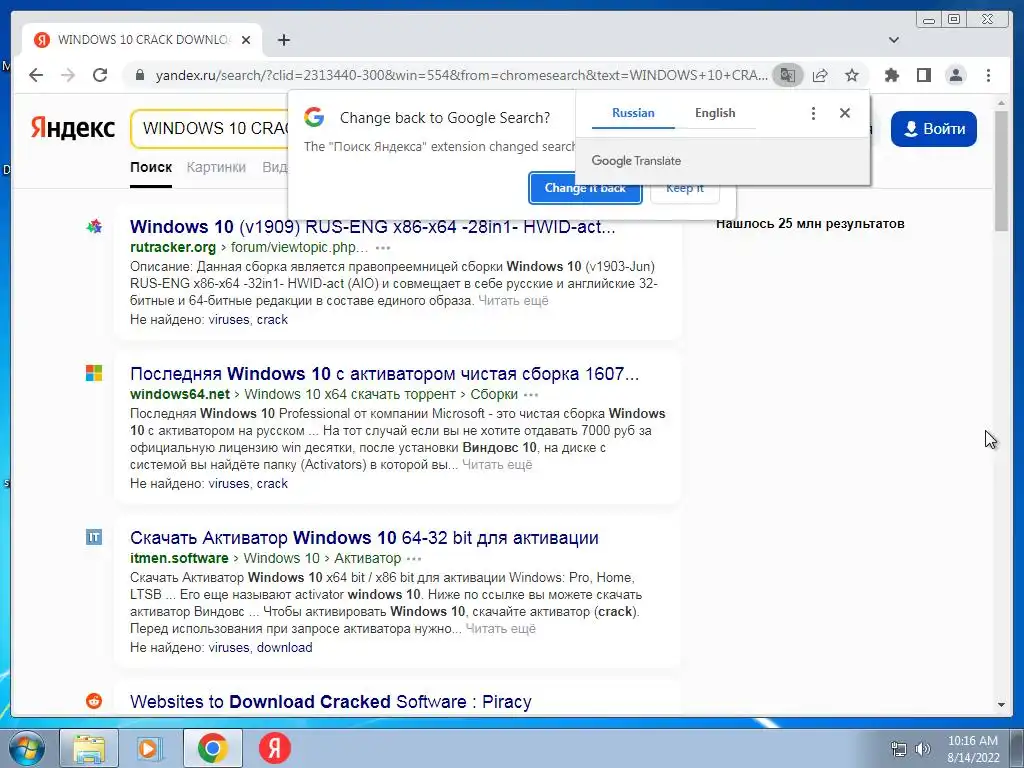
Task: Select Russian in the translate popup
Action: (x=633, y=113)
